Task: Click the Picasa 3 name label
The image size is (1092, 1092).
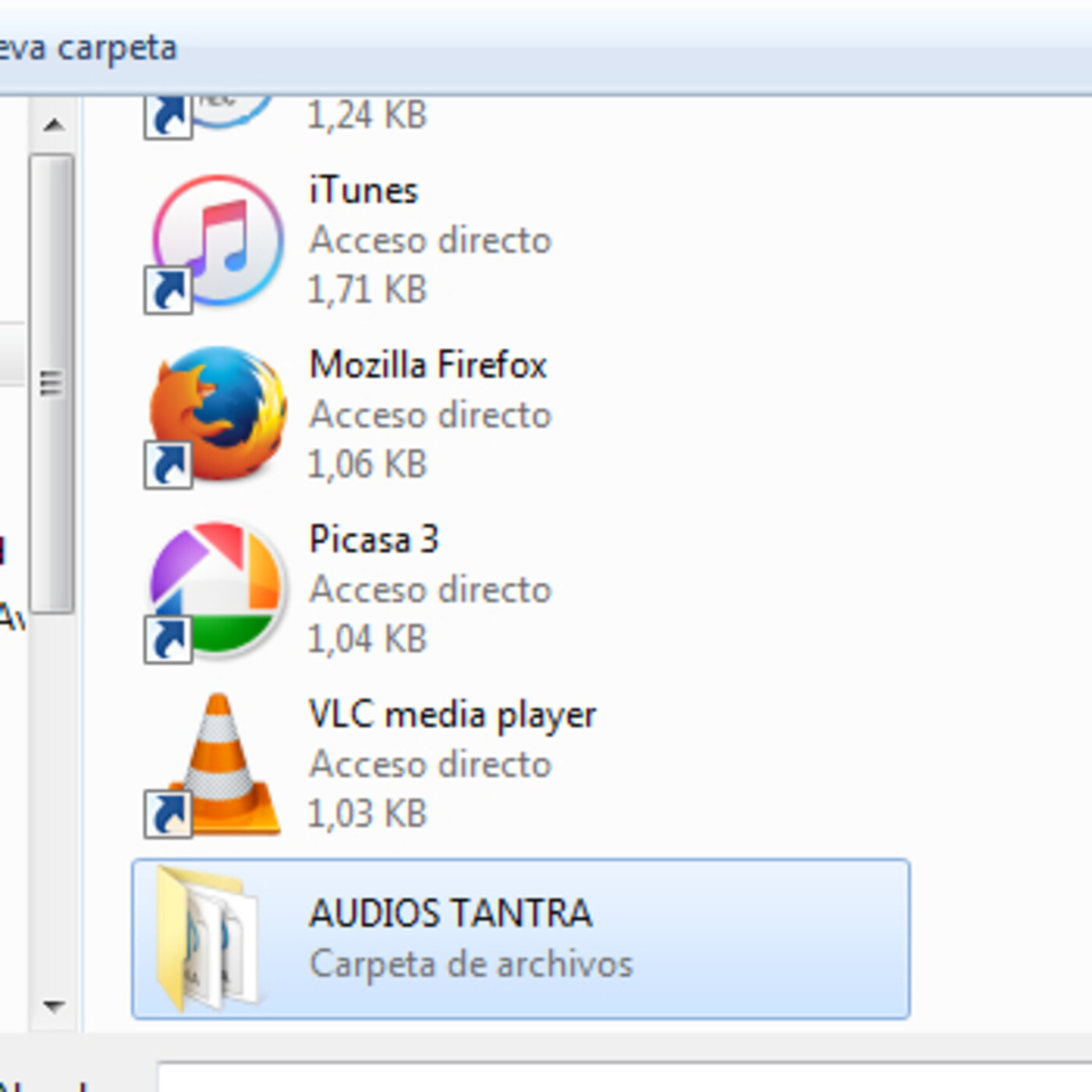Action: 374,540
